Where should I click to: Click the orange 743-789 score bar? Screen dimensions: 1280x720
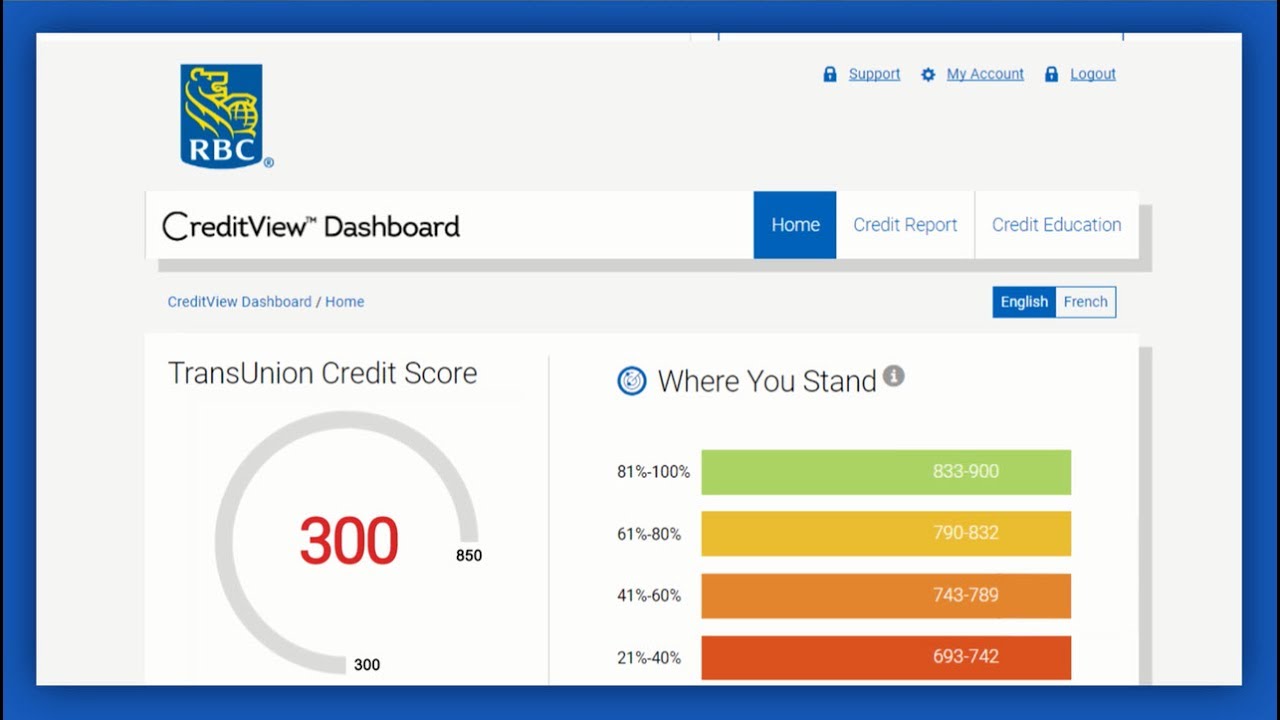(x=886, y=595)
